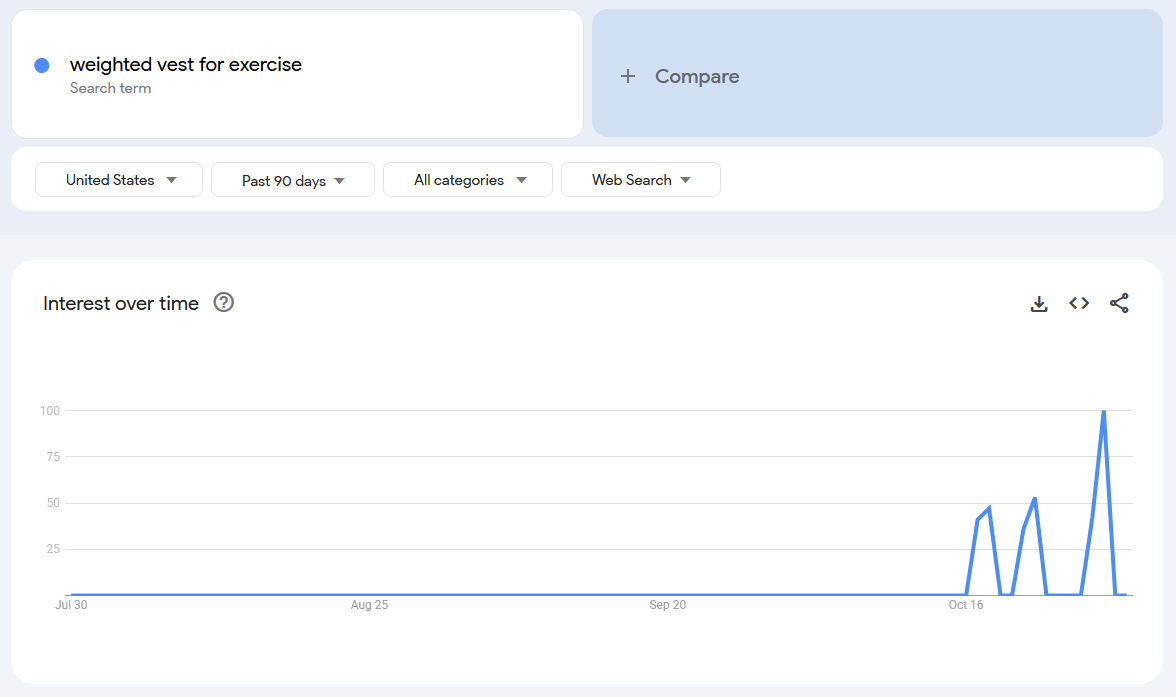Open the Web Search type dropdown
1176x697 pixels.
pos(641,180)
